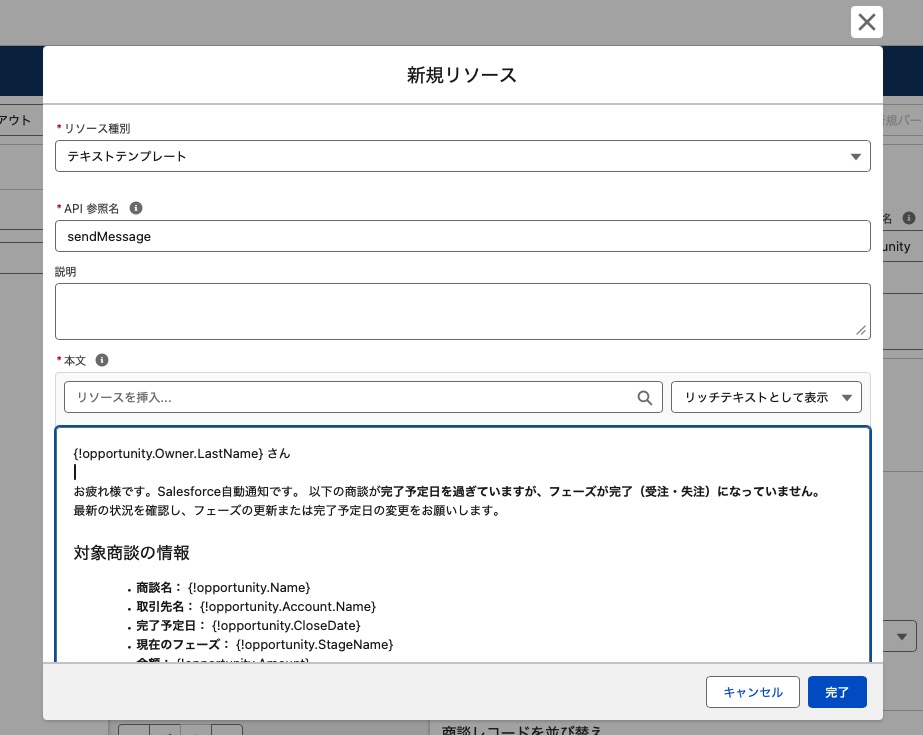Click the 説明 text area
Screen dimensions: 923x735
click(463, 311)
